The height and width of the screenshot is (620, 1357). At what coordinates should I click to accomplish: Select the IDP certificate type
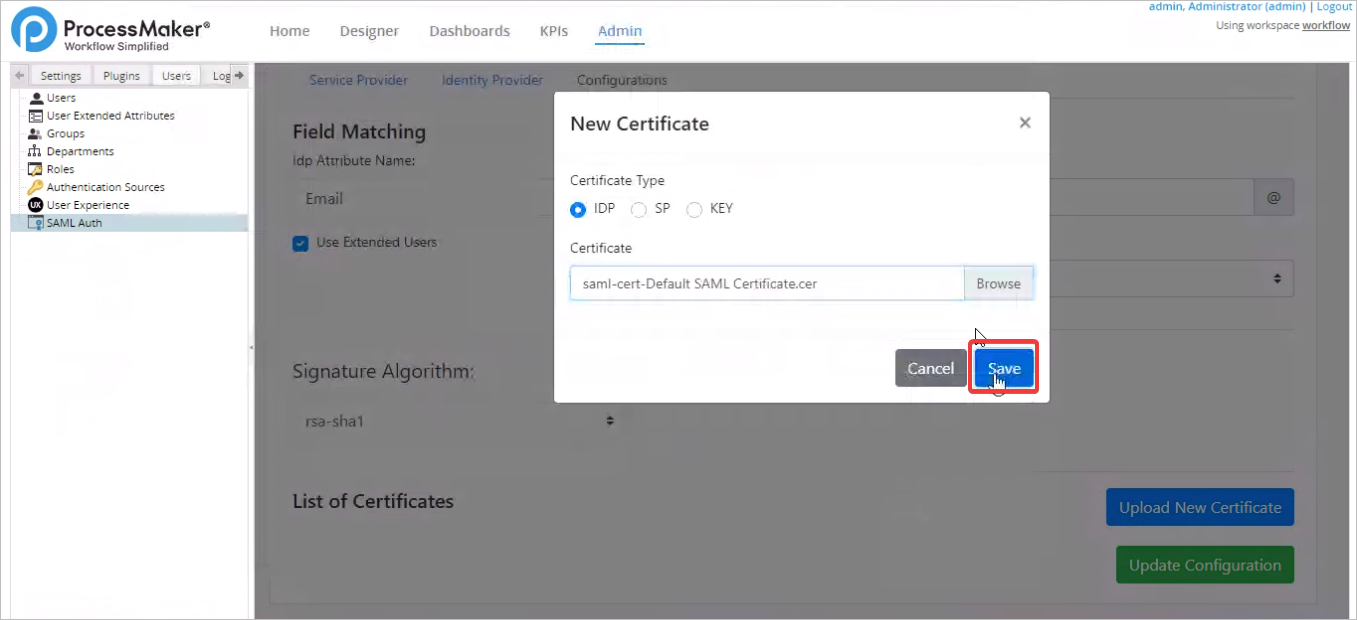click(578, 209)
